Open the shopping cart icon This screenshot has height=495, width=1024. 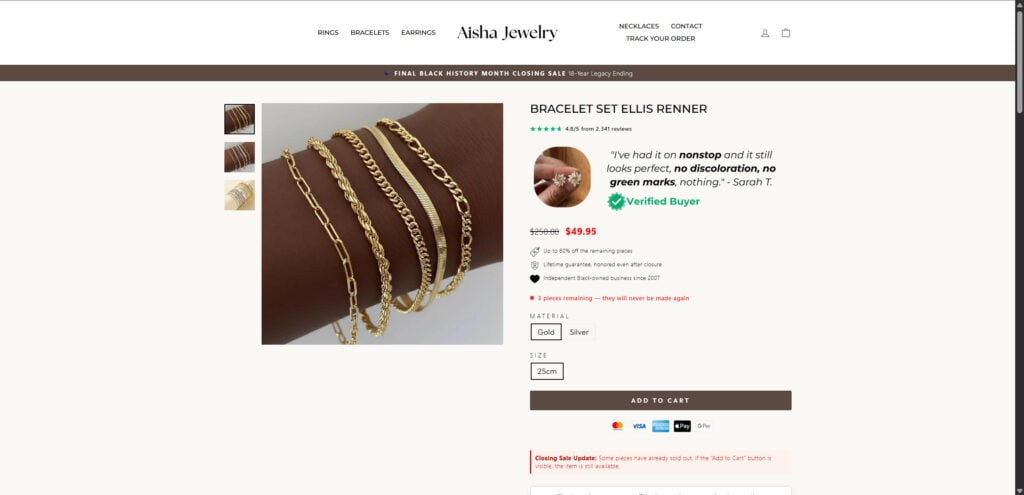point(786,33)
